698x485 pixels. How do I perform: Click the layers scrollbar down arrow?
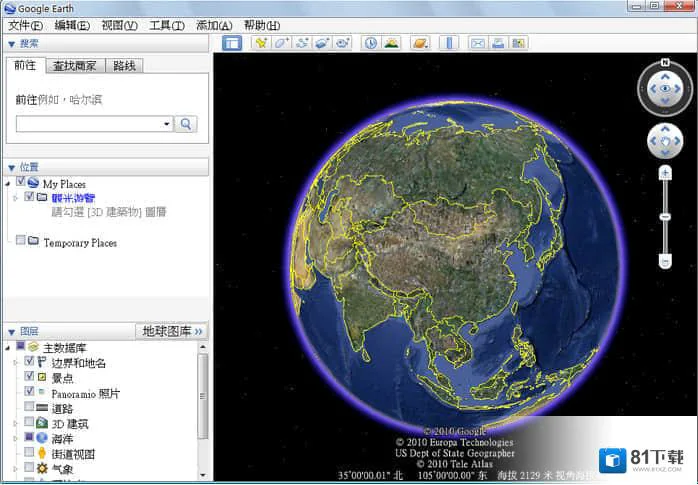click(x=203, y=475)
